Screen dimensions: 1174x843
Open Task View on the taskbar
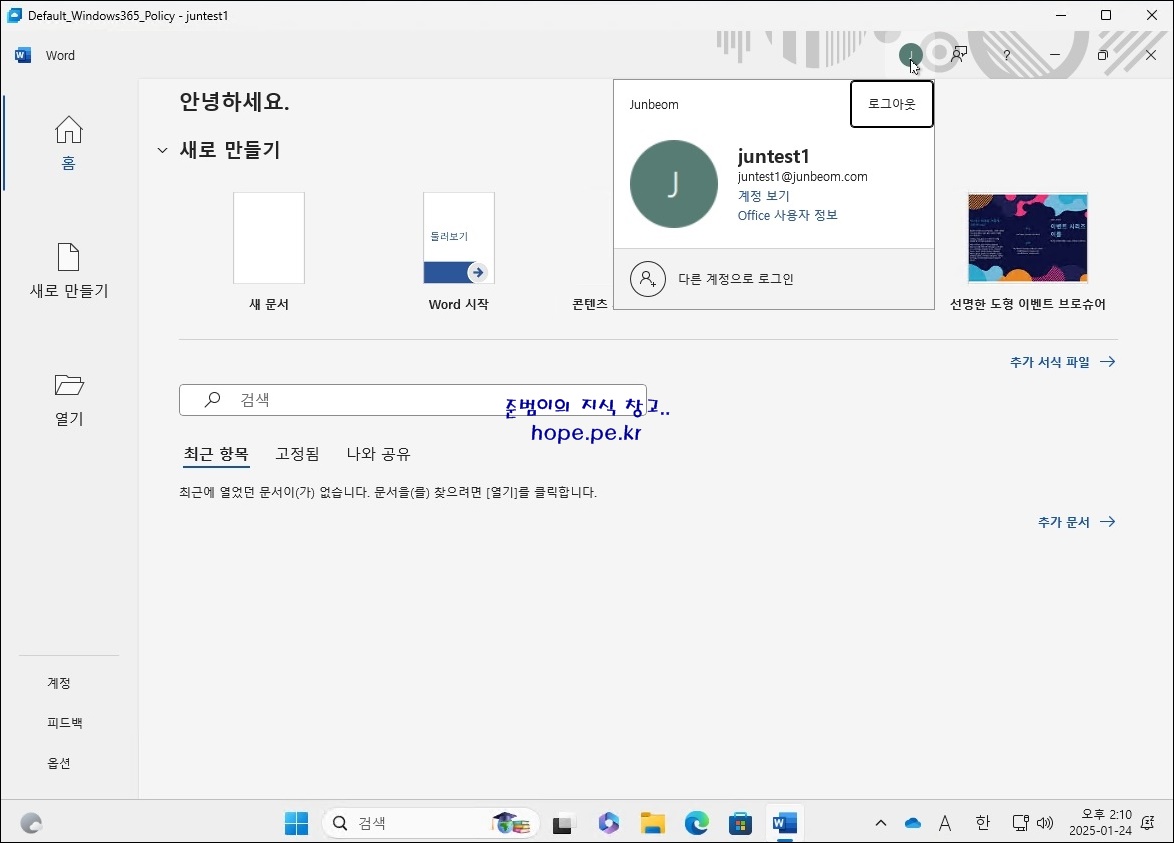(x=562, y=824)
